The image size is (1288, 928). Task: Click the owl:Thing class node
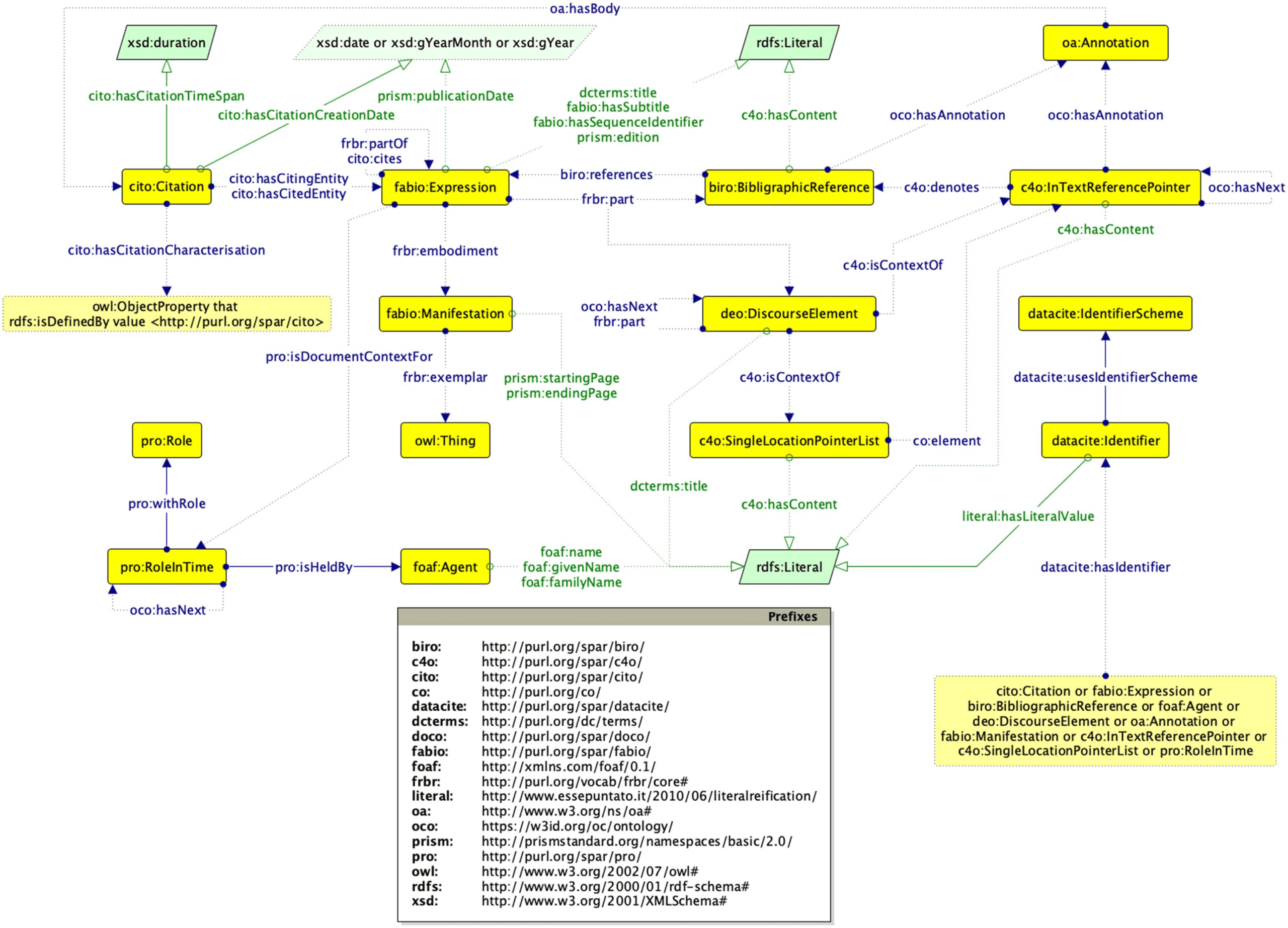[x=445, y=441]
